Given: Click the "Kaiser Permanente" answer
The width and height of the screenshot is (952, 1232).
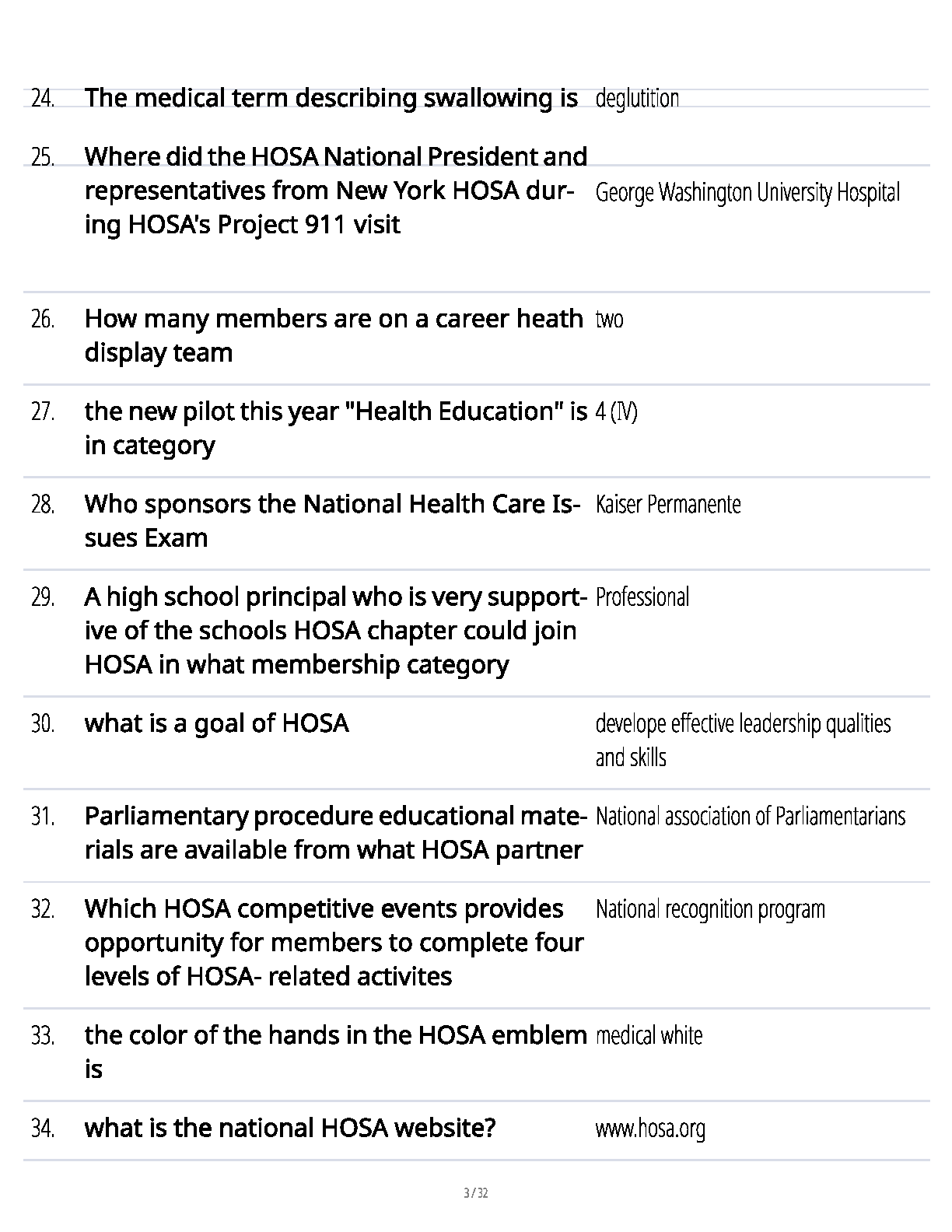Looking at the screenshot, I should [668, 505].
